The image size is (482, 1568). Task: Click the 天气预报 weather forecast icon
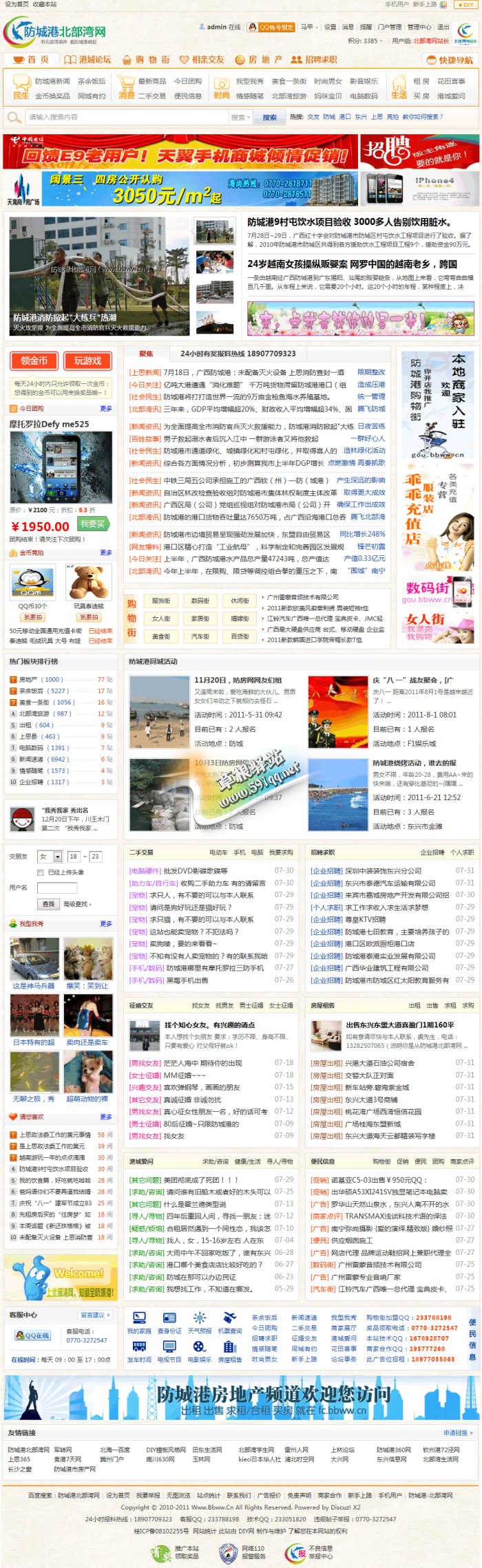click(x=199, y=1318)
